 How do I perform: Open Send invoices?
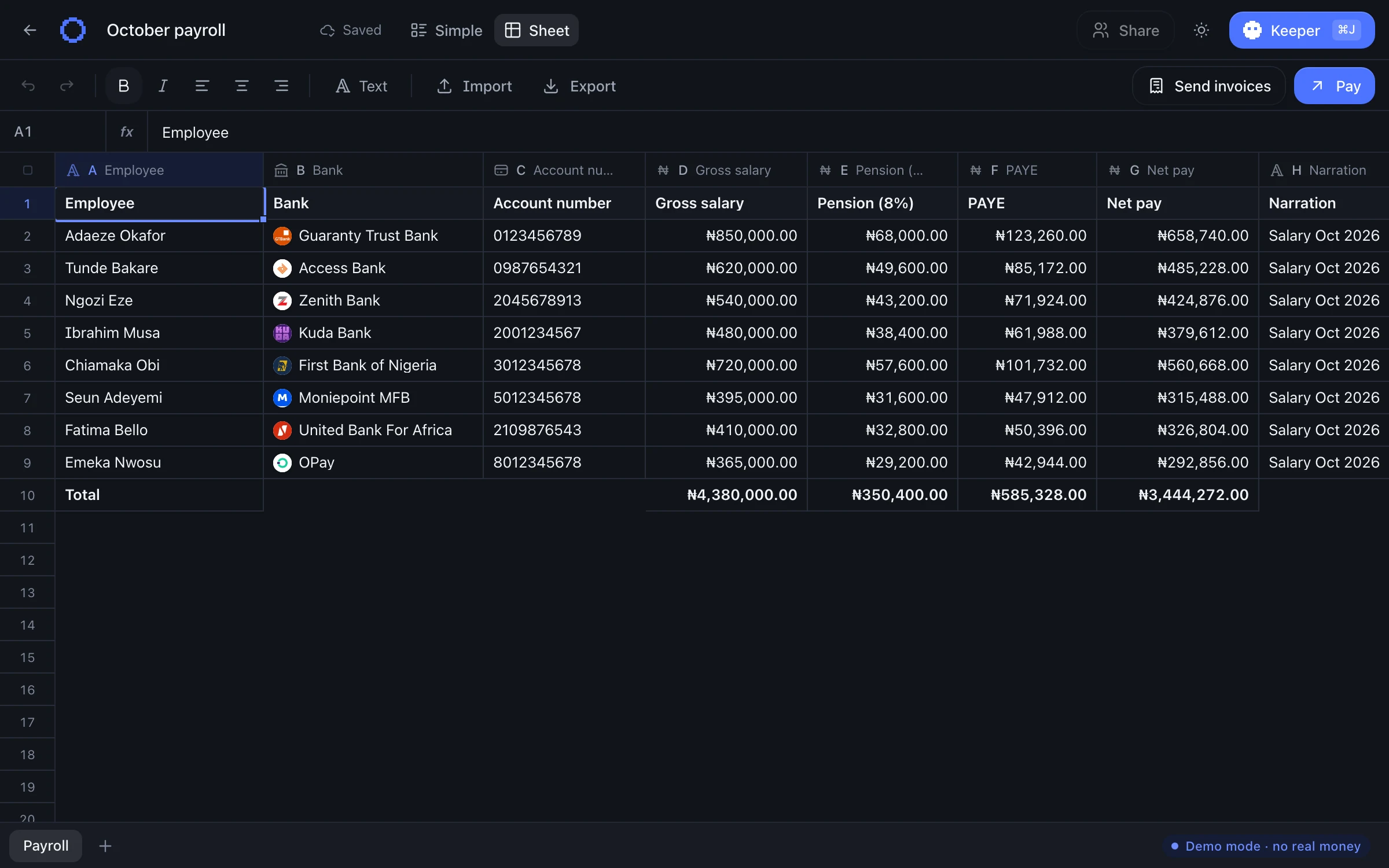tap(1208, 86)
